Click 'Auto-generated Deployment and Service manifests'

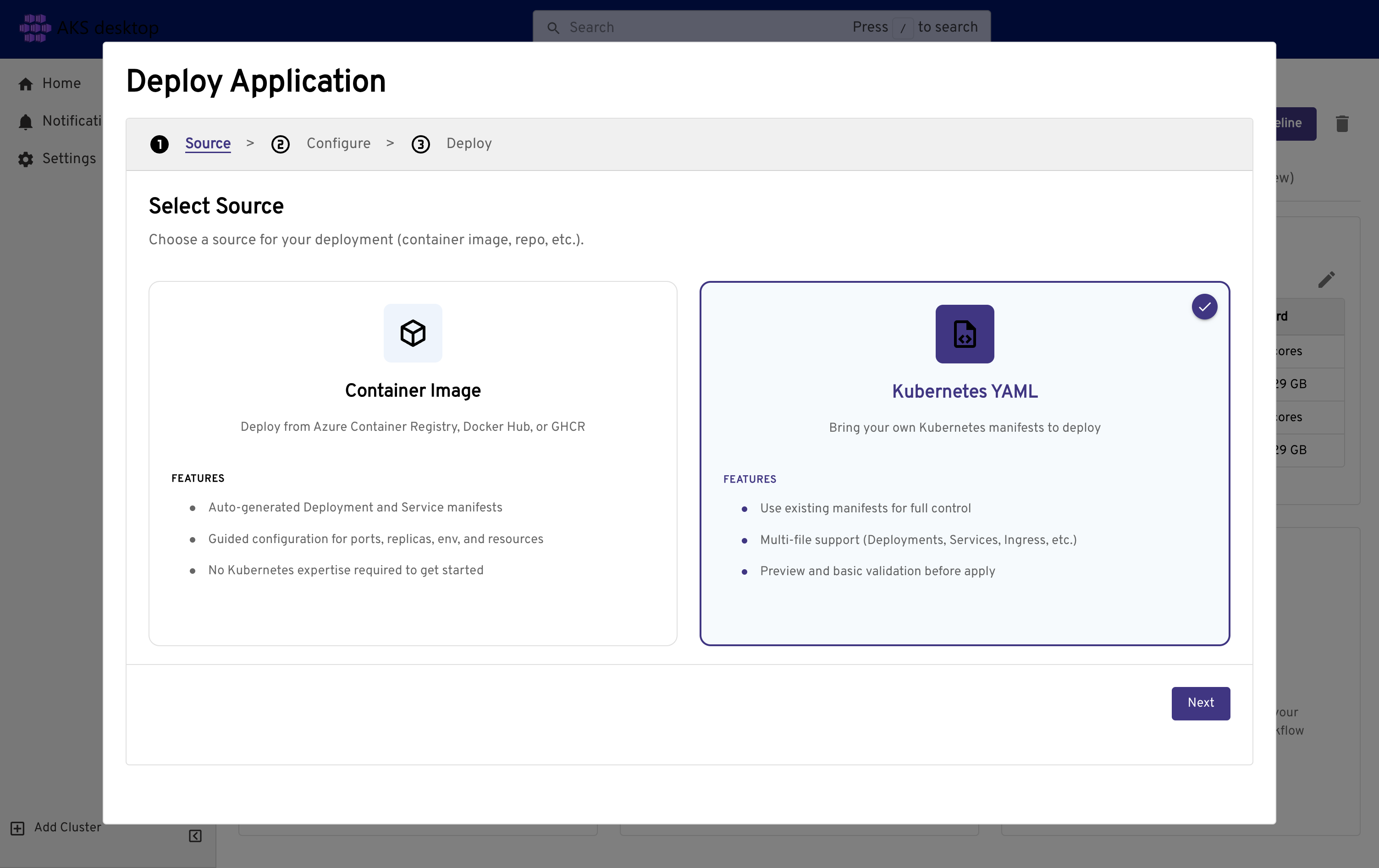pos(355,507)
